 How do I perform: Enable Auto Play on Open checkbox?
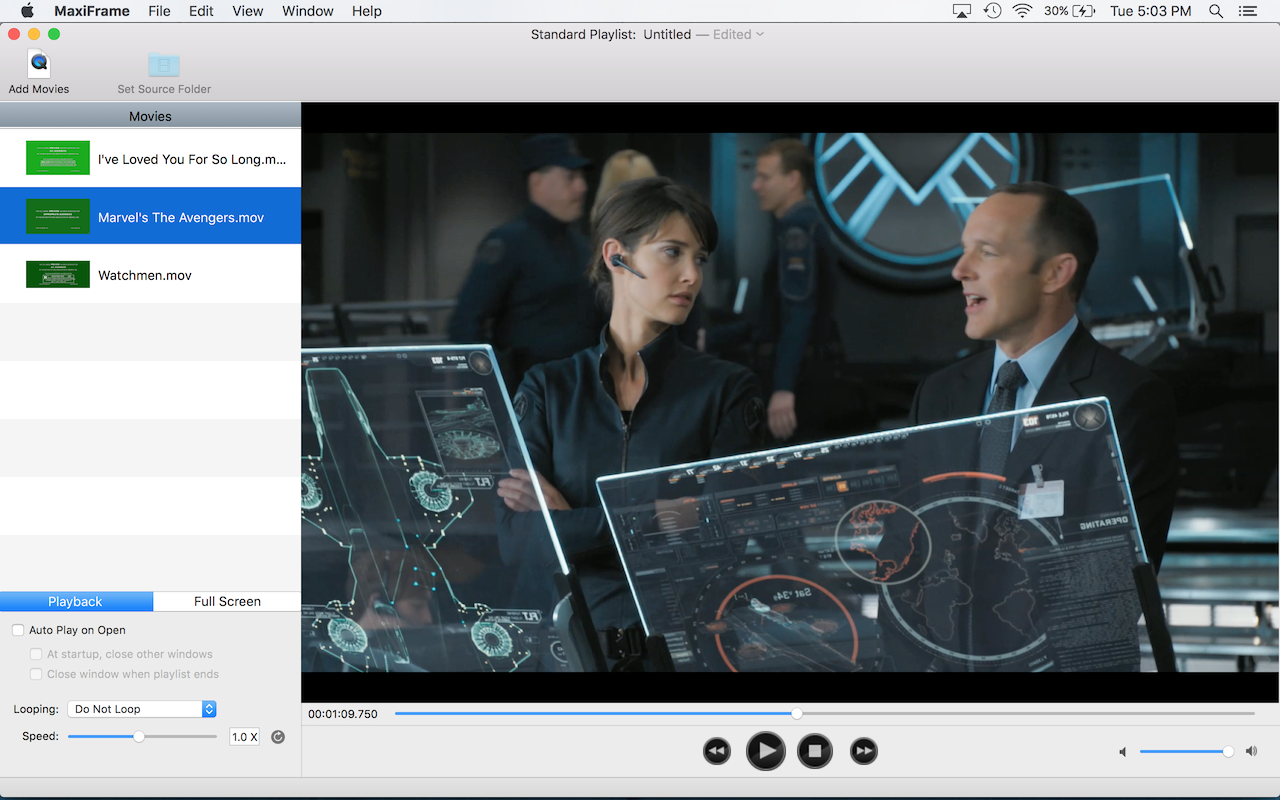18,630
